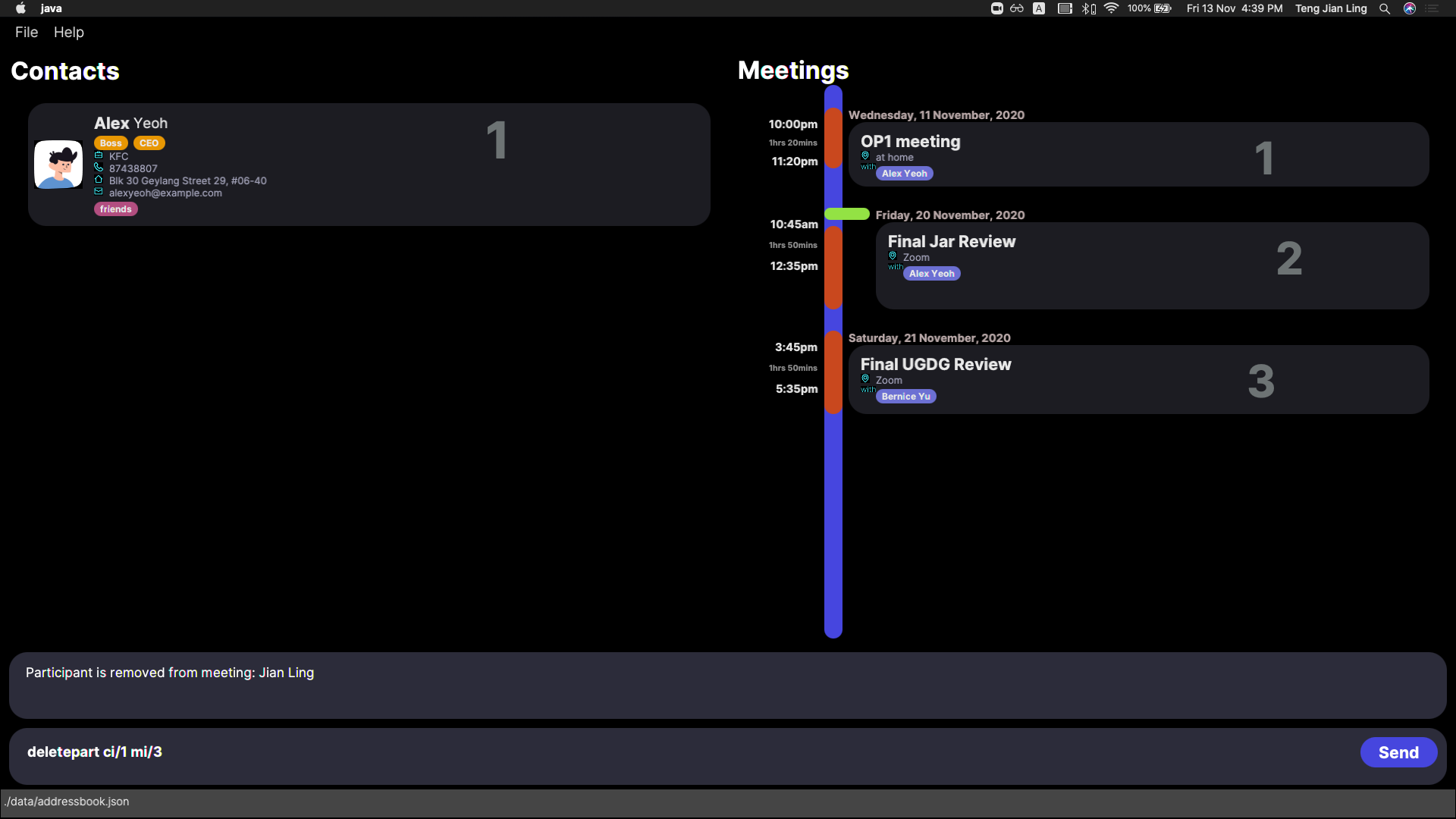Screen dimensions: 1456x819
Task: Select the Final UGDG Review meeting card
Action: click(1137, 379)
